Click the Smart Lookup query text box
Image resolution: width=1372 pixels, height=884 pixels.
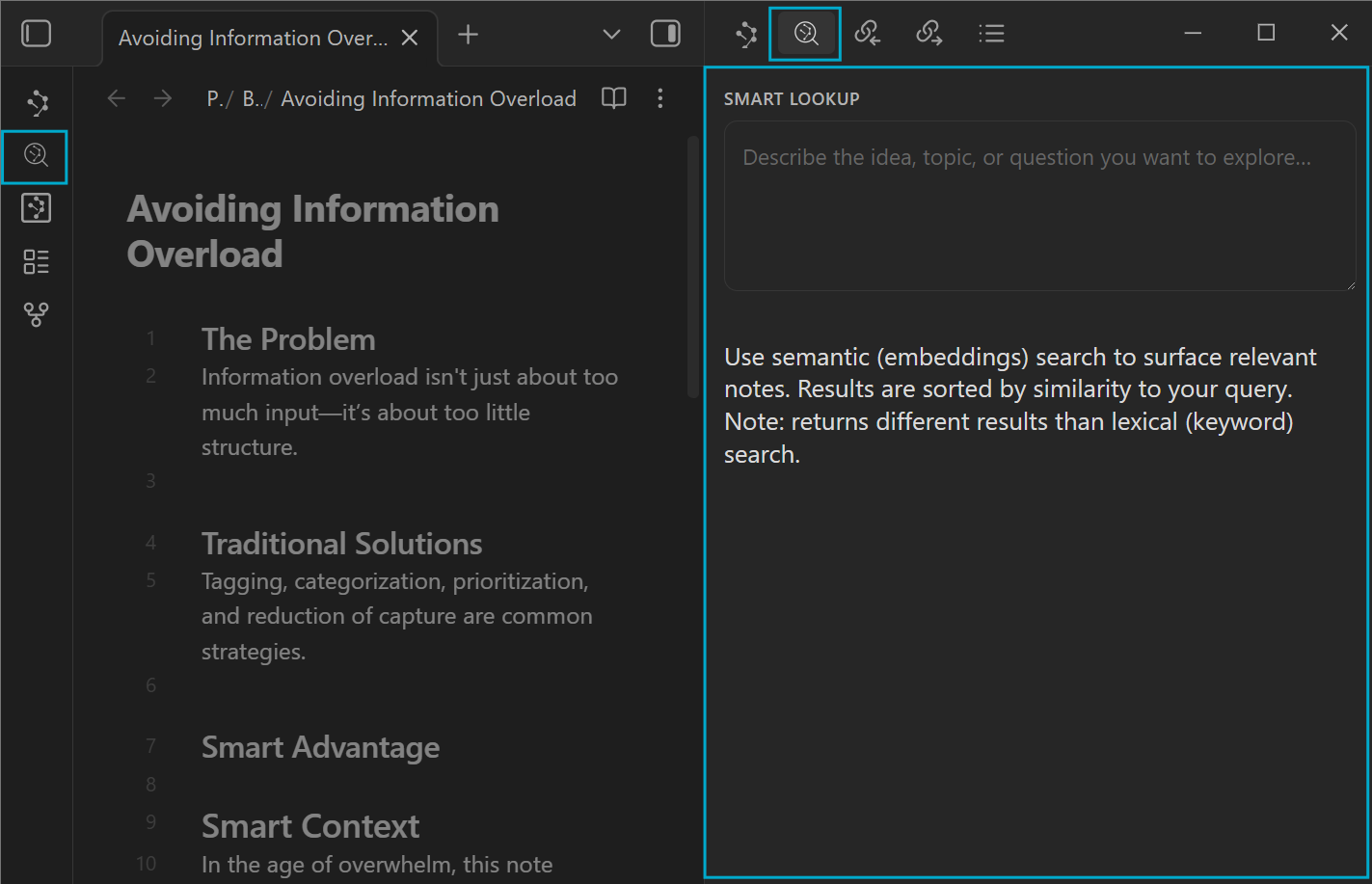tap(1039, 205)
